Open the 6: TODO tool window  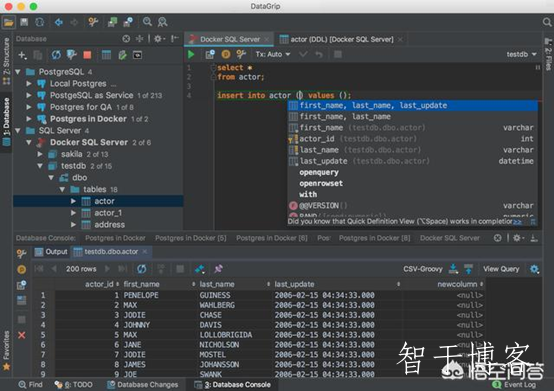73,385
